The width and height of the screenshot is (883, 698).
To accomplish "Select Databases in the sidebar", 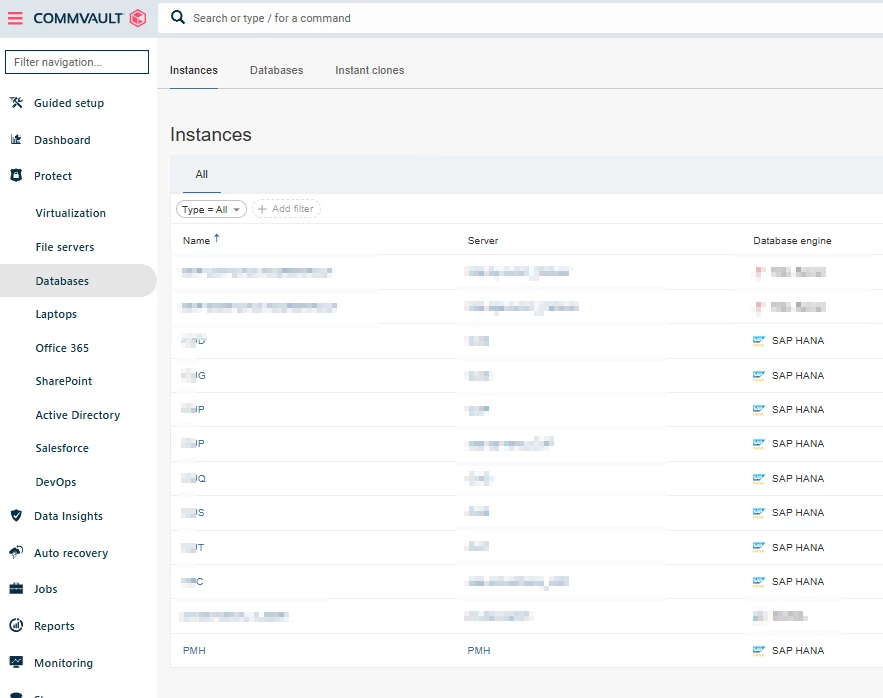I will 62,281.
